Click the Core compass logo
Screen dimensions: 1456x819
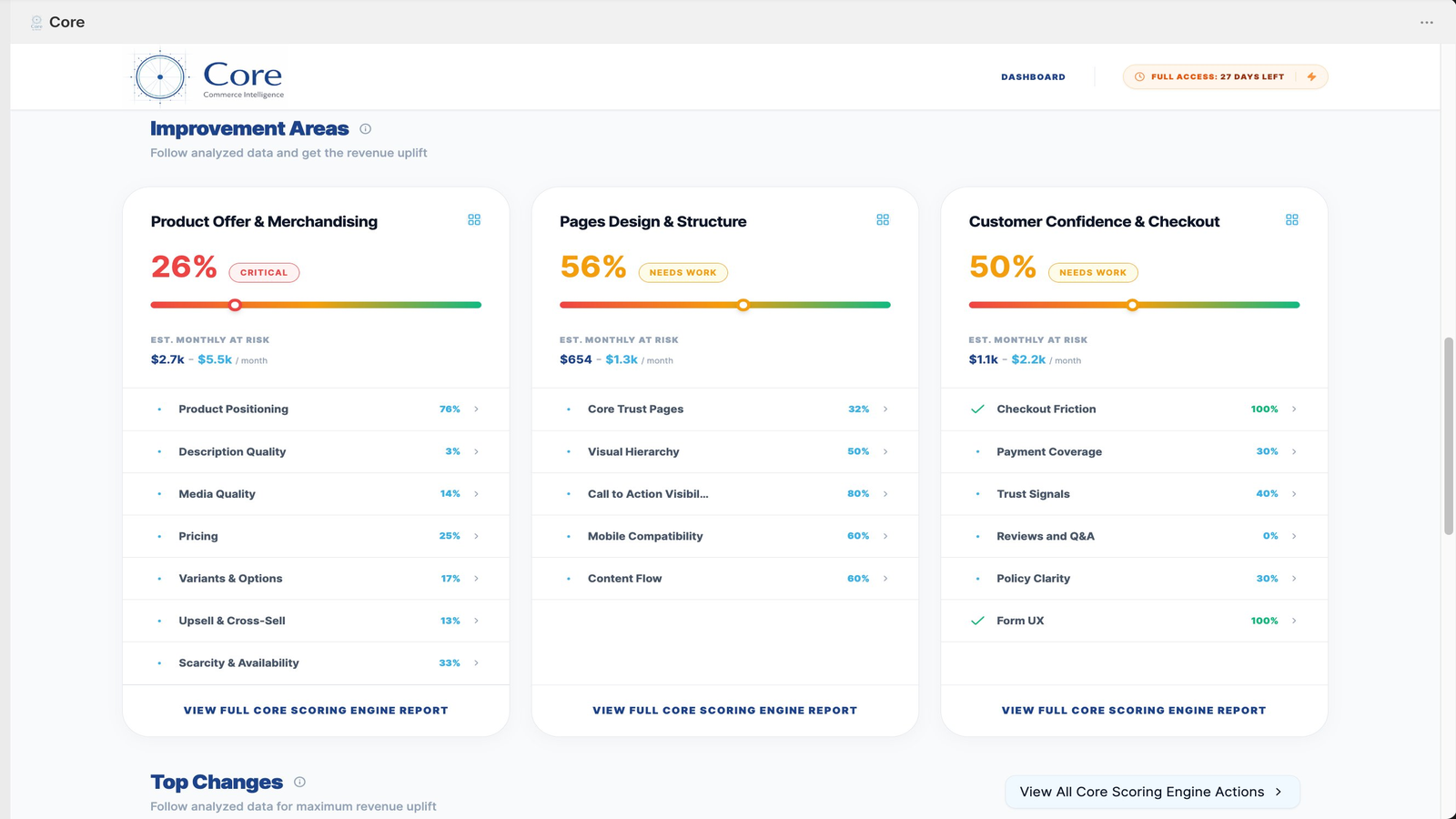click(x=160, y=77)
